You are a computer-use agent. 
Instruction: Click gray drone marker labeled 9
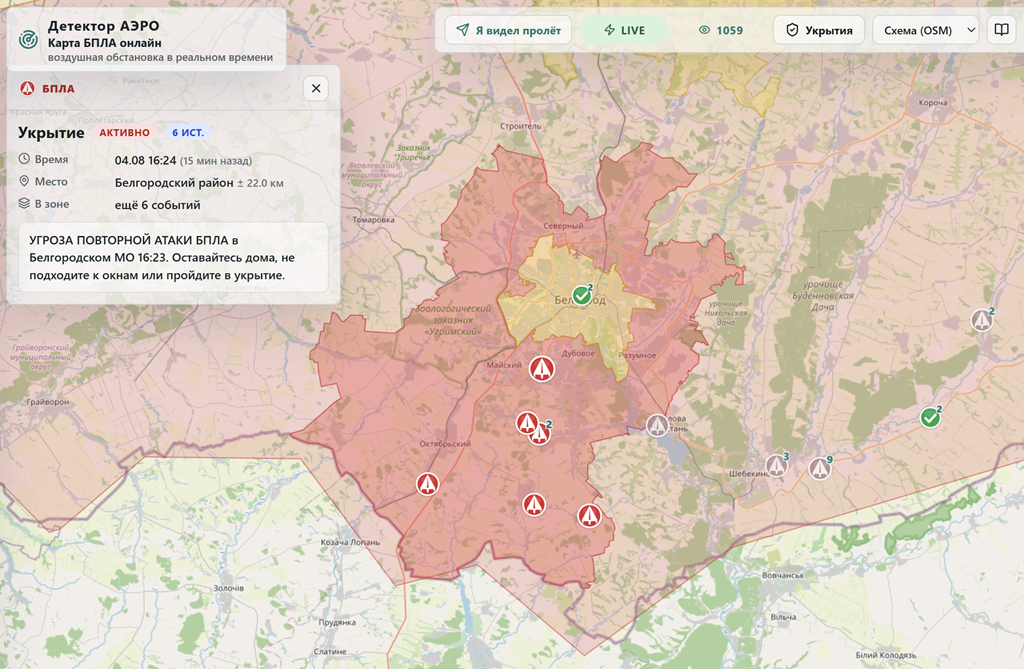click(820, 468)
